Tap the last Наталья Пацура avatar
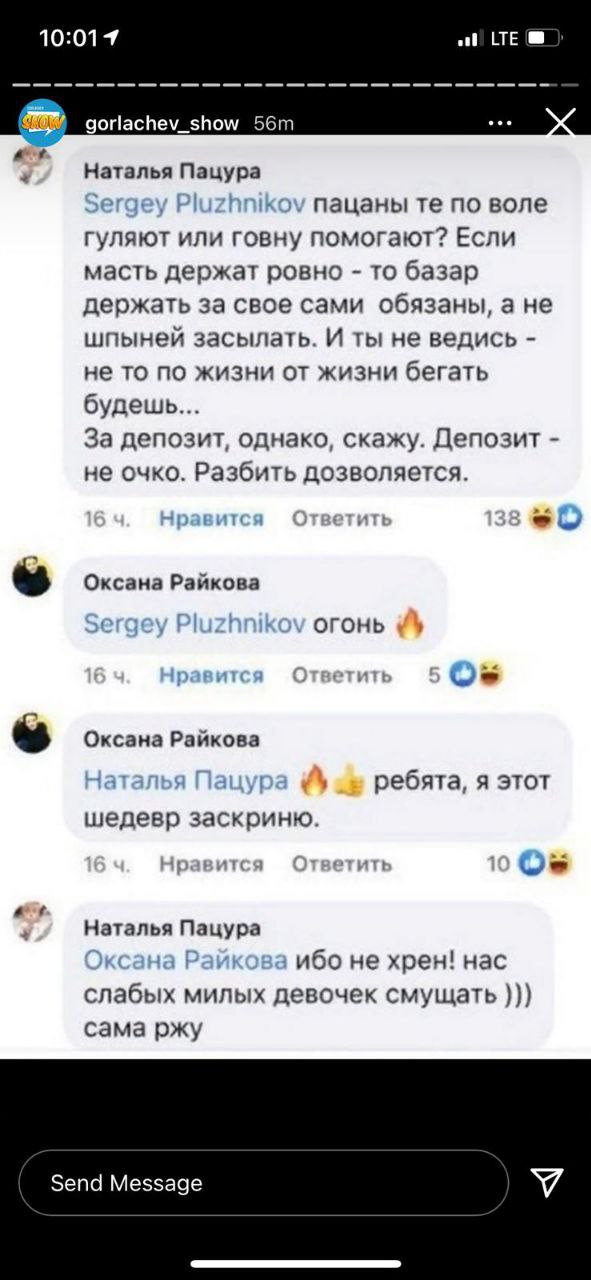Image resolution: width=591 pixels, height=1280 pixels. coord(32,920)
